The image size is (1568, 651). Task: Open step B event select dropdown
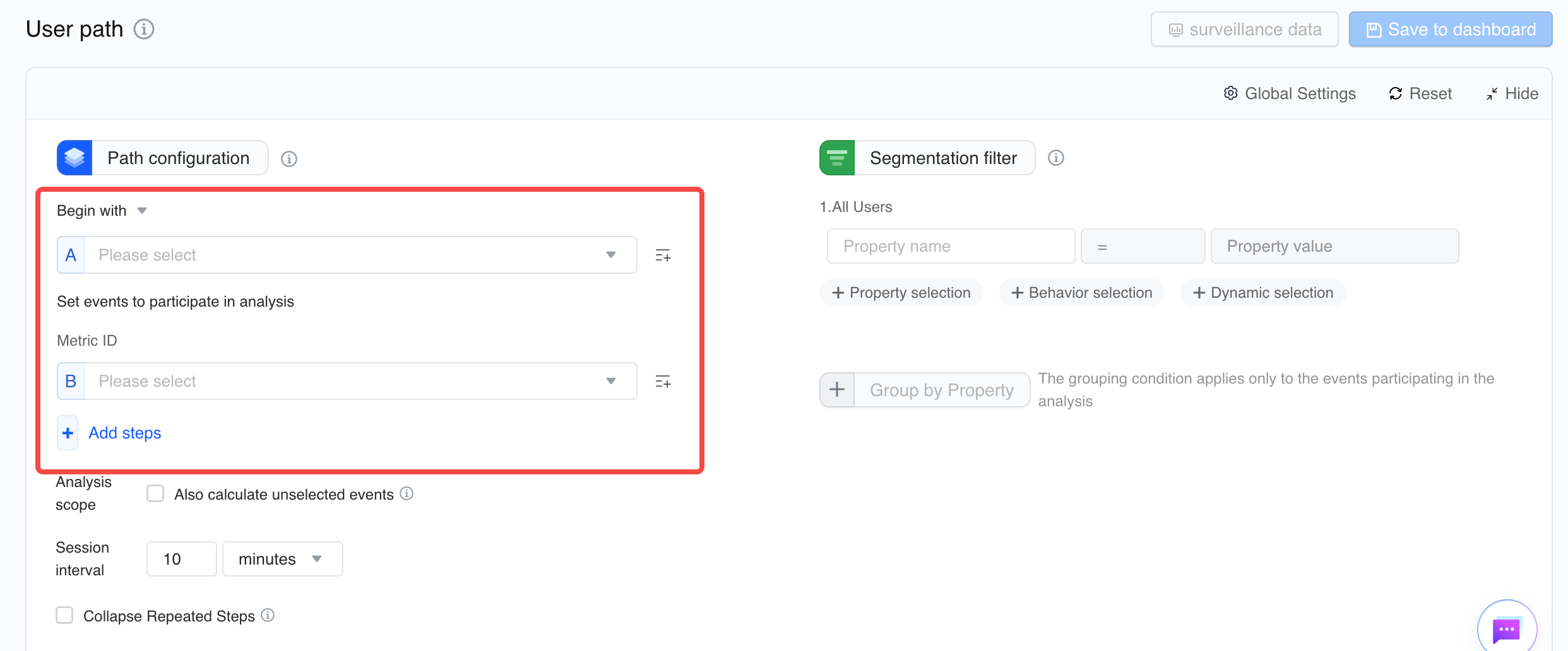[347, 381]
